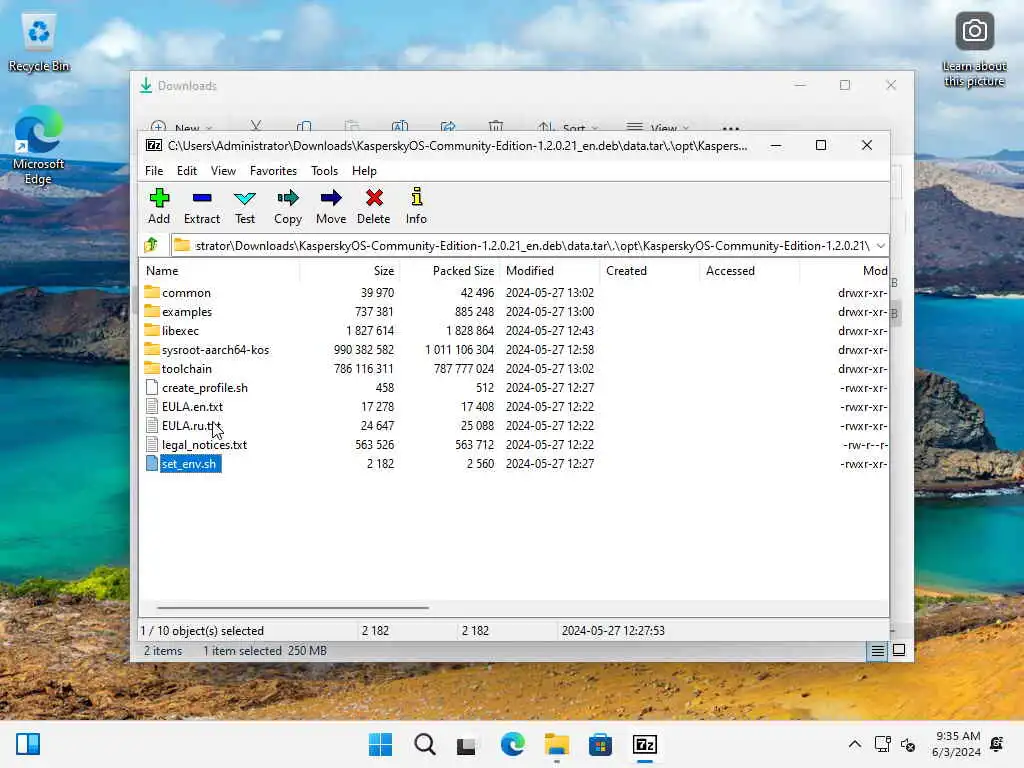The width and height of the screenshot is (1024, 768).
Task: Select the libexec folder
Action: pyautogui.click(x=180, y=330)
